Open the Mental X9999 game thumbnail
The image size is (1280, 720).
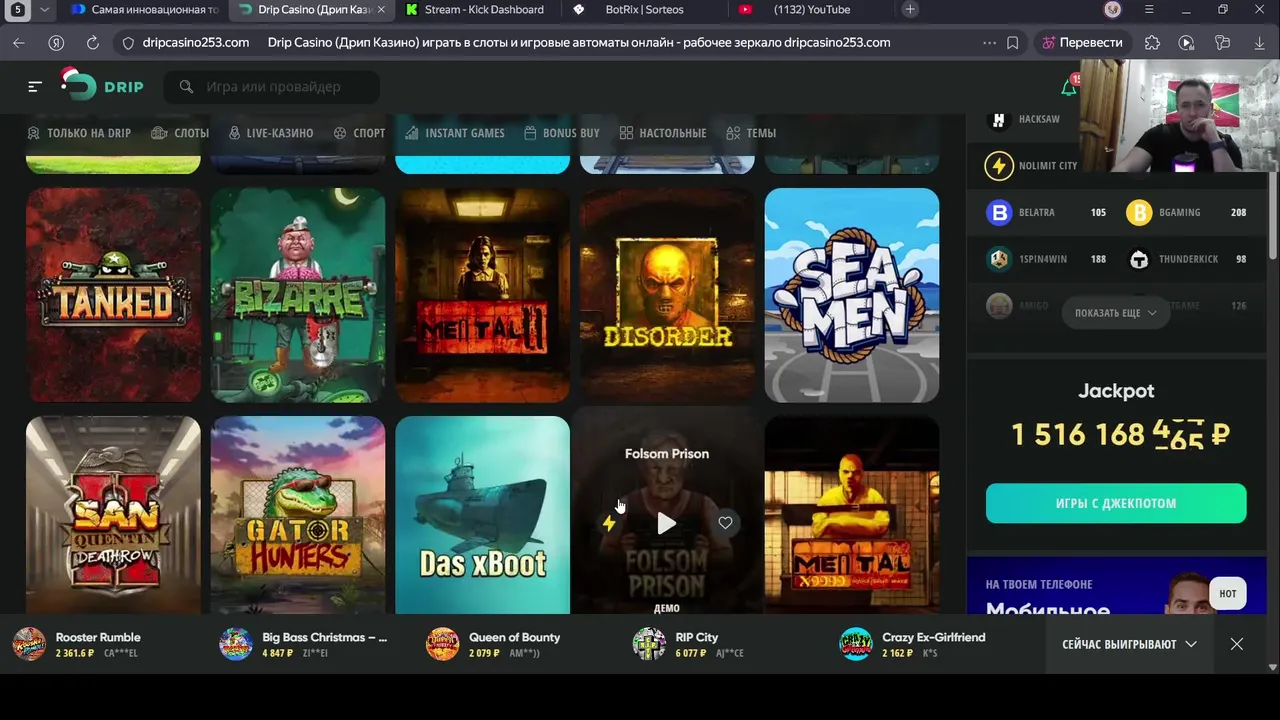(852, 515)
